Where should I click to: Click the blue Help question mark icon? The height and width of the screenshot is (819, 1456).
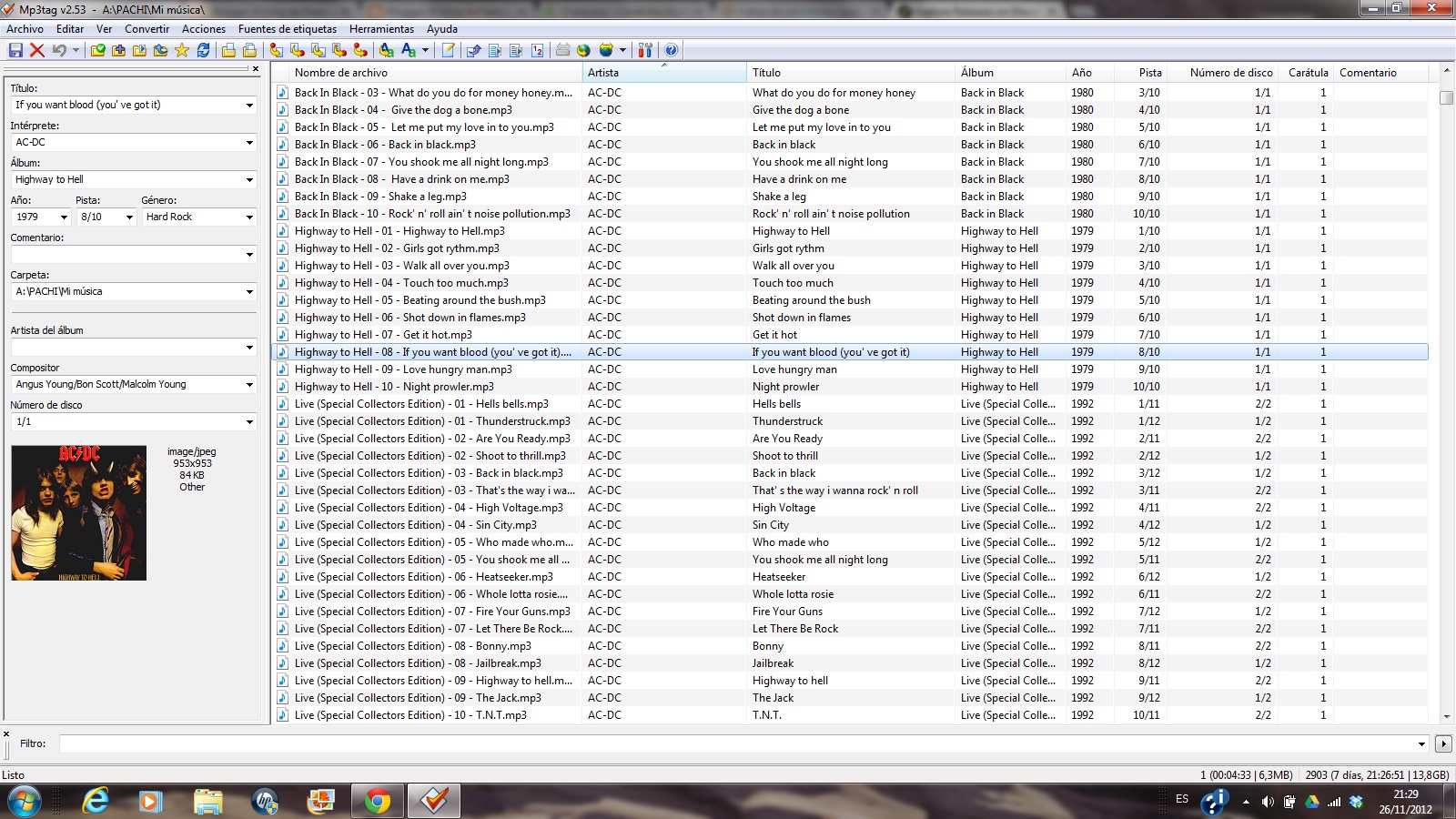tap(671, 50)
